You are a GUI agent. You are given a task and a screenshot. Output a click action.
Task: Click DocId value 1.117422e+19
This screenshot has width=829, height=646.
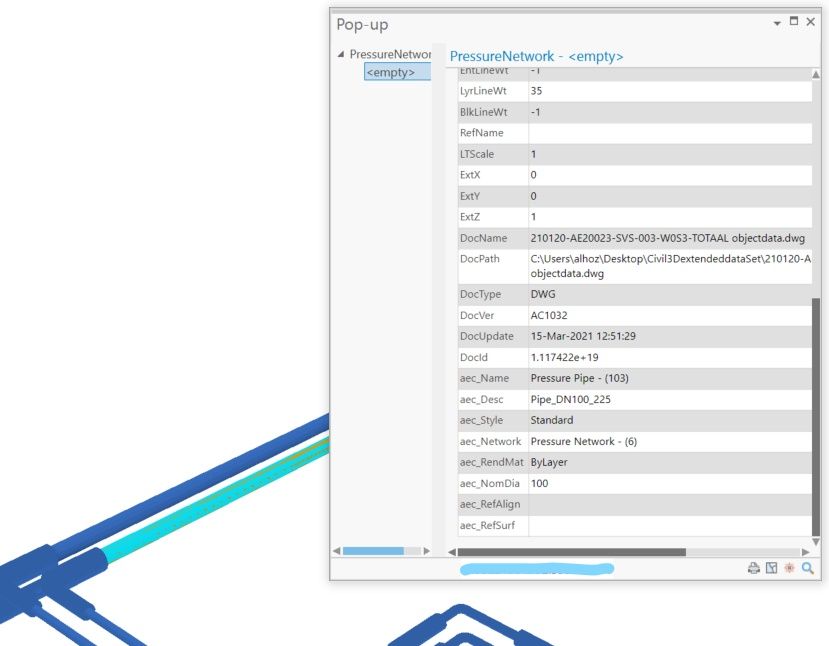565,357
